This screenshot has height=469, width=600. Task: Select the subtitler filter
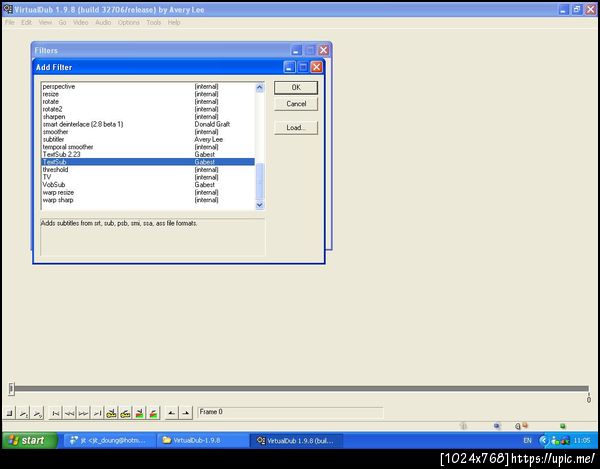pyautogui.click(x=148, y=139)
